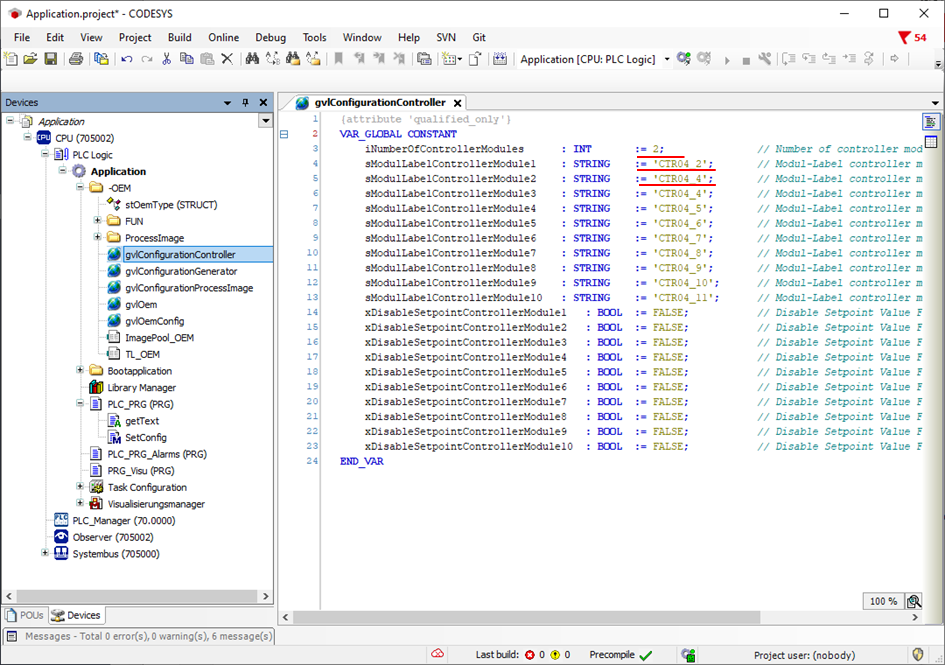This screenshot has height=665, width=945.
Task: Click the Save project toolbar icon
Action: 50,59
